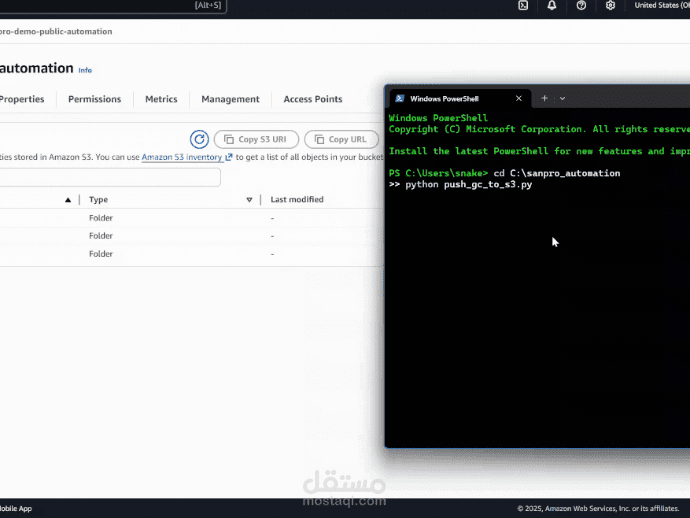Sort by Type using descending arrow
Viewport: 690px width, 518px height.
pos(249,200)
